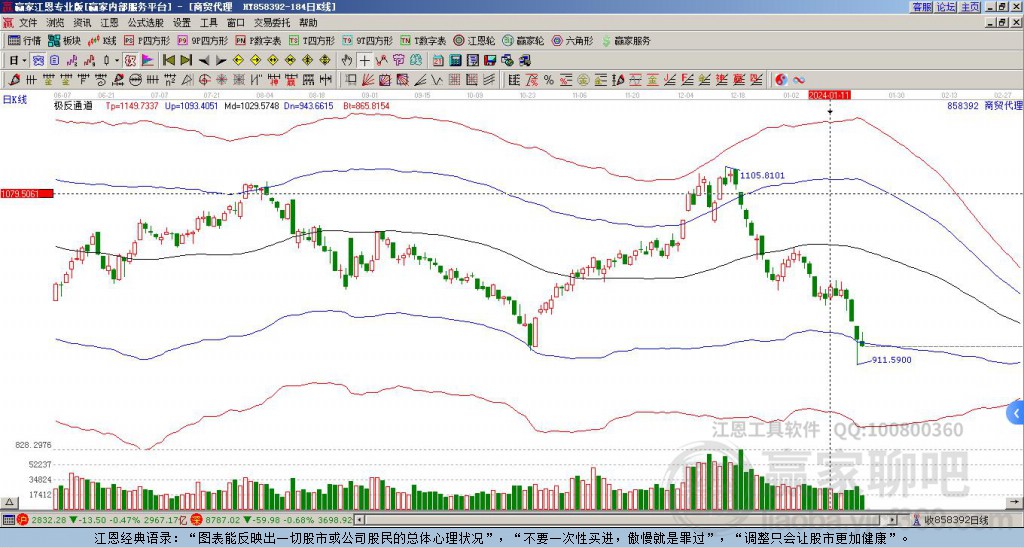Viewport: 1024px width, 548px height.
Task: Click the red 1079.5061 price tag
Action: [27, 194]
